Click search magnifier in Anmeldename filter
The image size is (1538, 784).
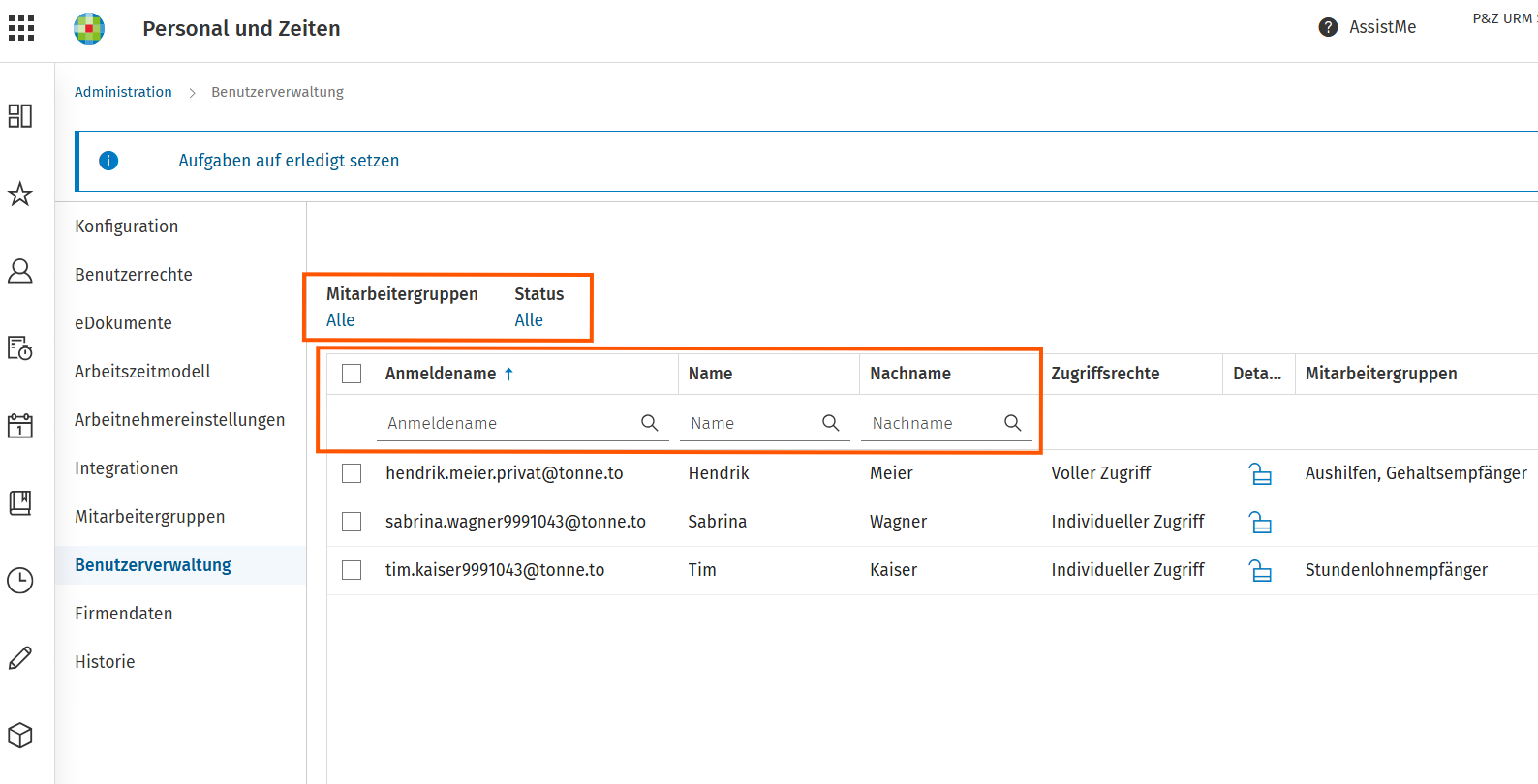(650, 423)
